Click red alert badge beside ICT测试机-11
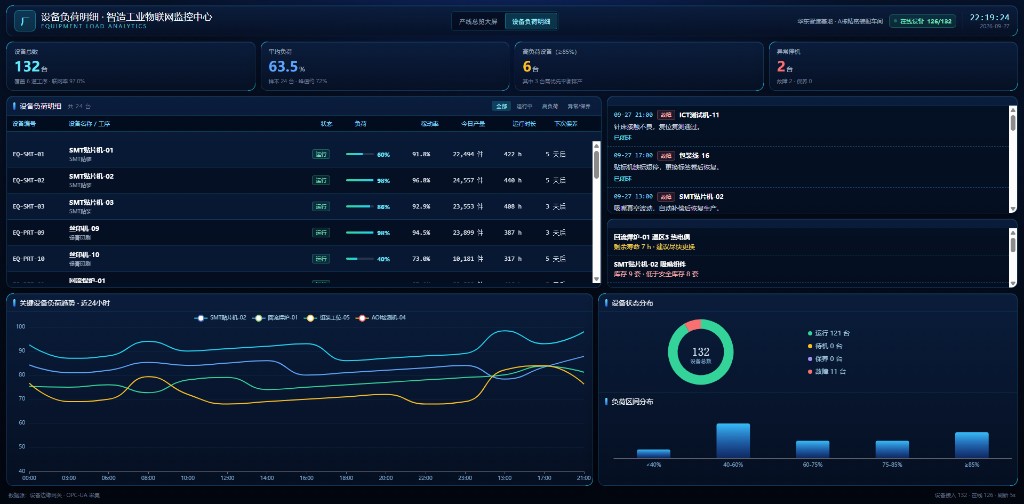This screenshot has width=1024, height=504. pyautogui.click(x=665, y=115)
